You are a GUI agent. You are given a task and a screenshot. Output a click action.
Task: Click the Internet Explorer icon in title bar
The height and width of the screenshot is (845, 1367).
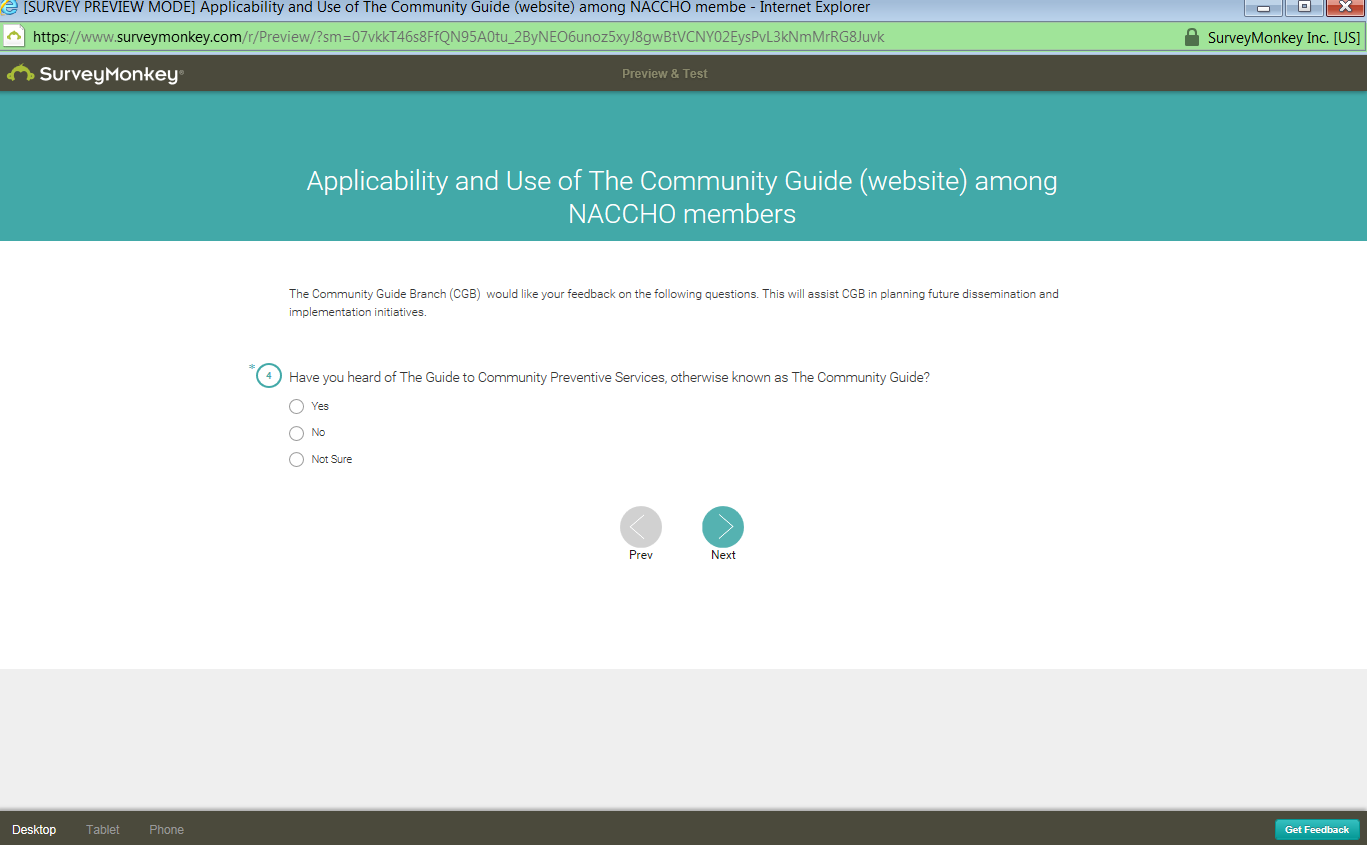(10, 7)
